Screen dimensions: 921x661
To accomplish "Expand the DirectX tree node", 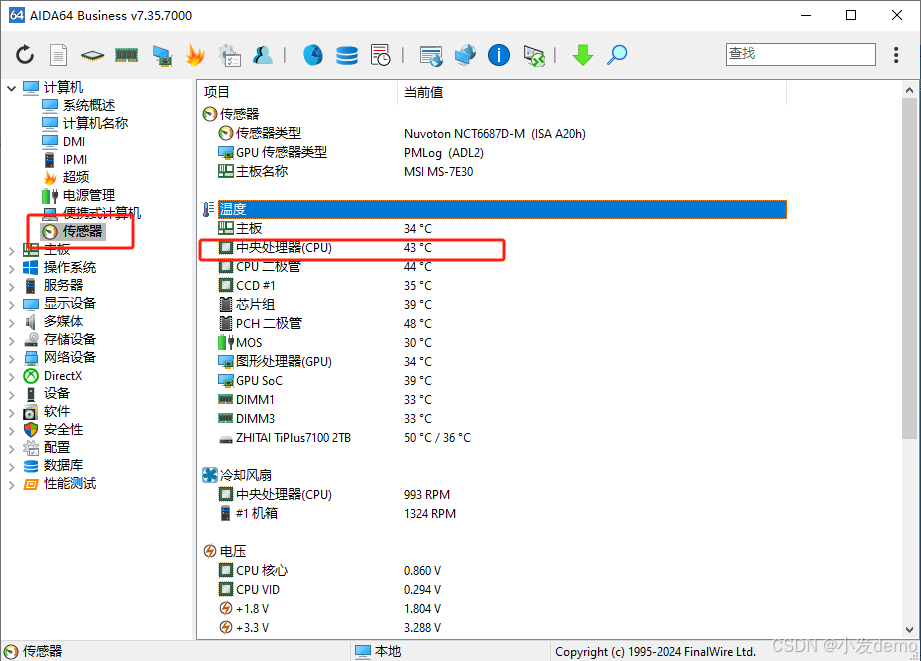I will point(11,377).
